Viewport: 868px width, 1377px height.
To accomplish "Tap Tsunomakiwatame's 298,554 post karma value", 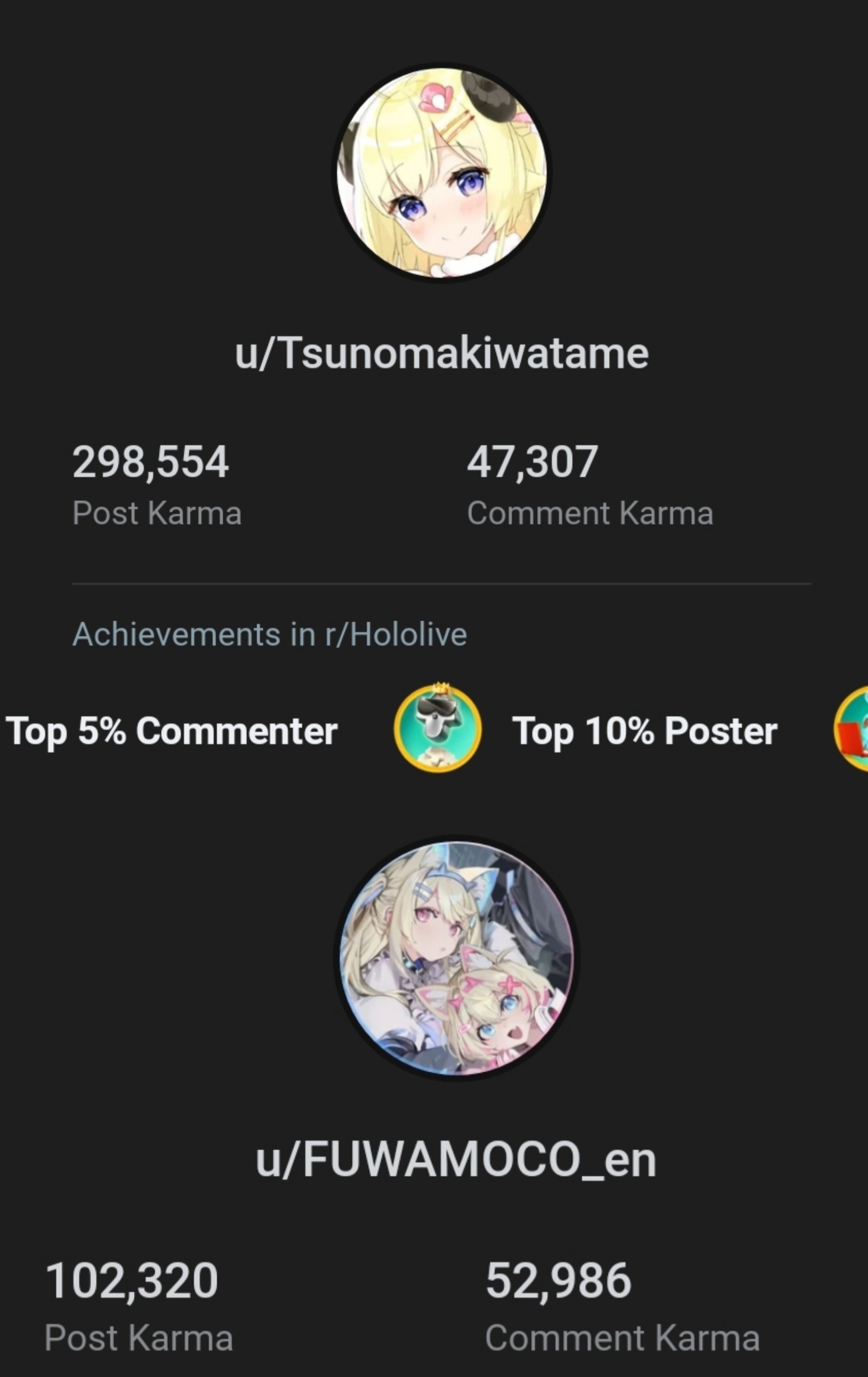I will click(x=150, y=462).
